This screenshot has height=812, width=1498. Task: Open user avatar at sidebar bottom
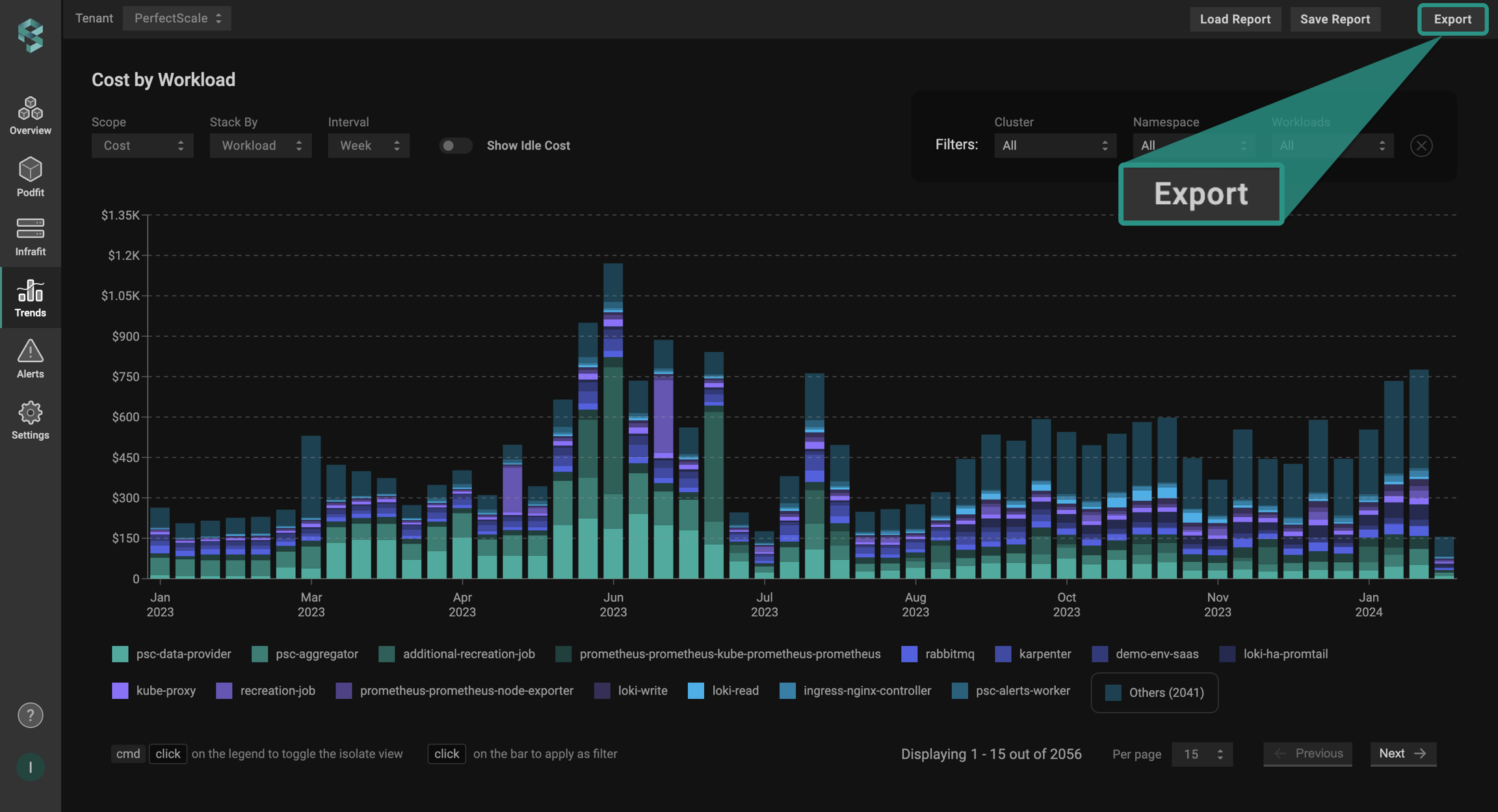click(x=30, y=767)
